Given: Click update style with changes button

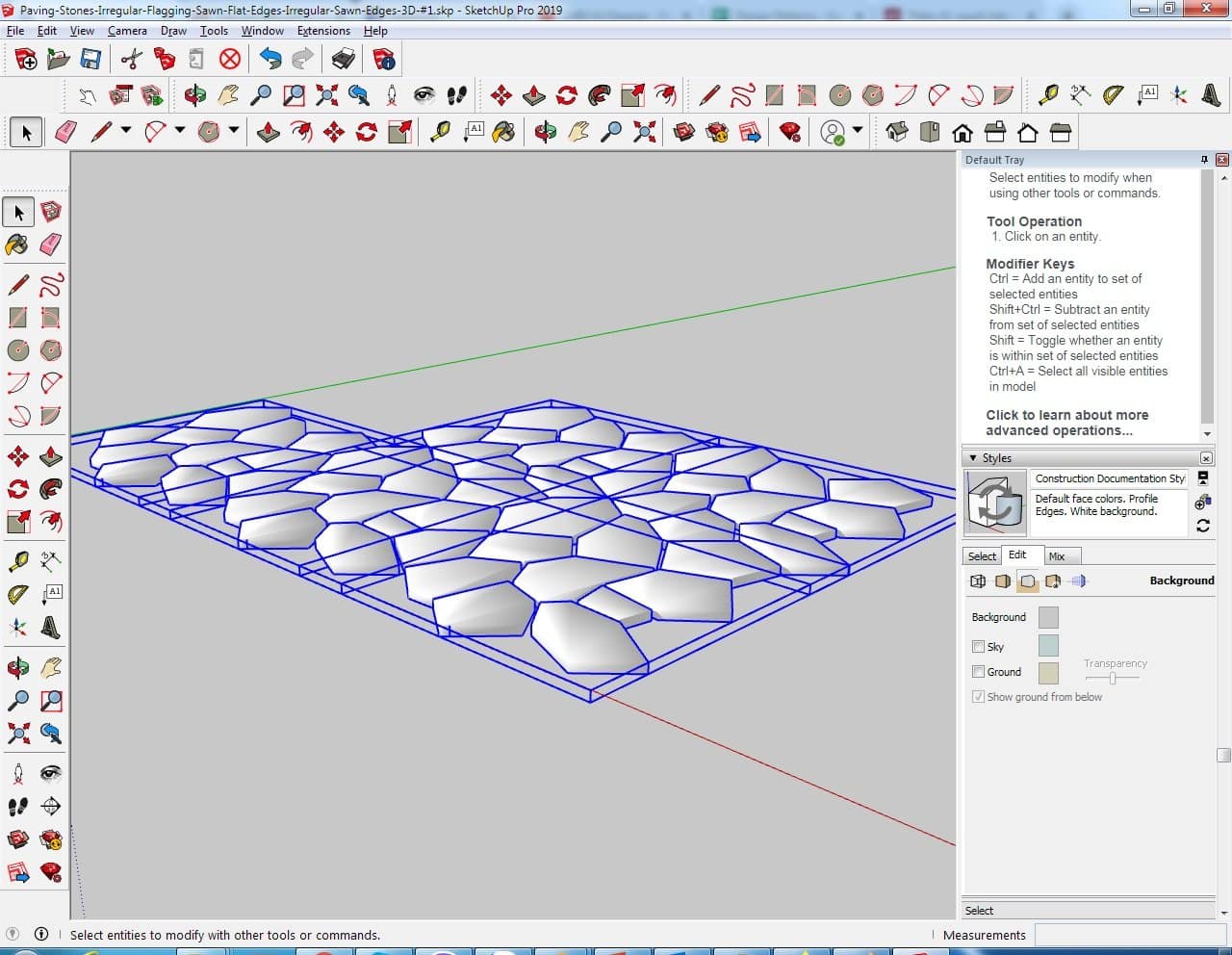Looking at the screenshot, I should [x=1203, y=526].
